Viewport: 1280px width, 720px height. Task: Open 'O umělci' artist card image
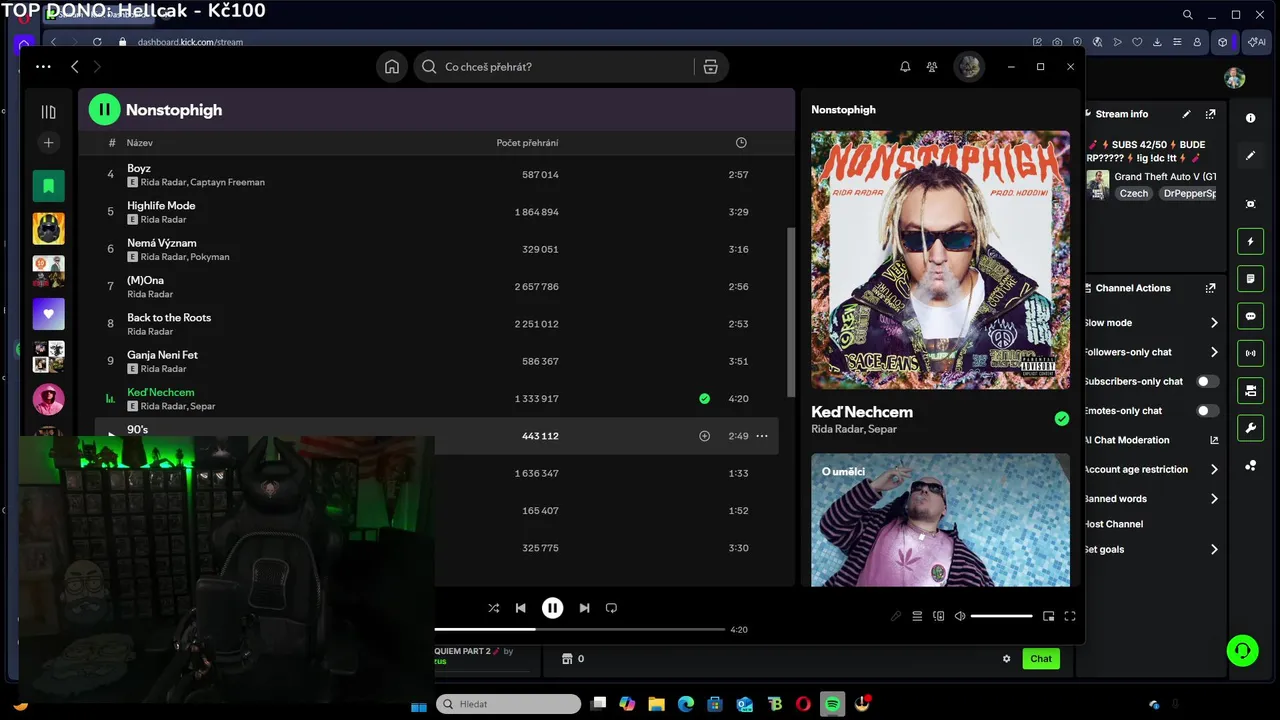point(940,520)
